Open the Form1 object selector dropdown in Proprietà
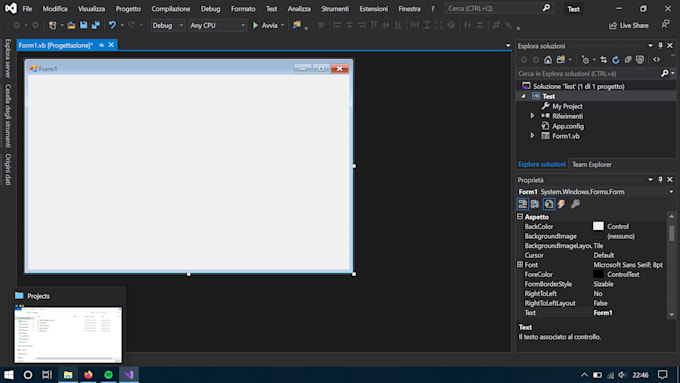 tap(671, 192)
